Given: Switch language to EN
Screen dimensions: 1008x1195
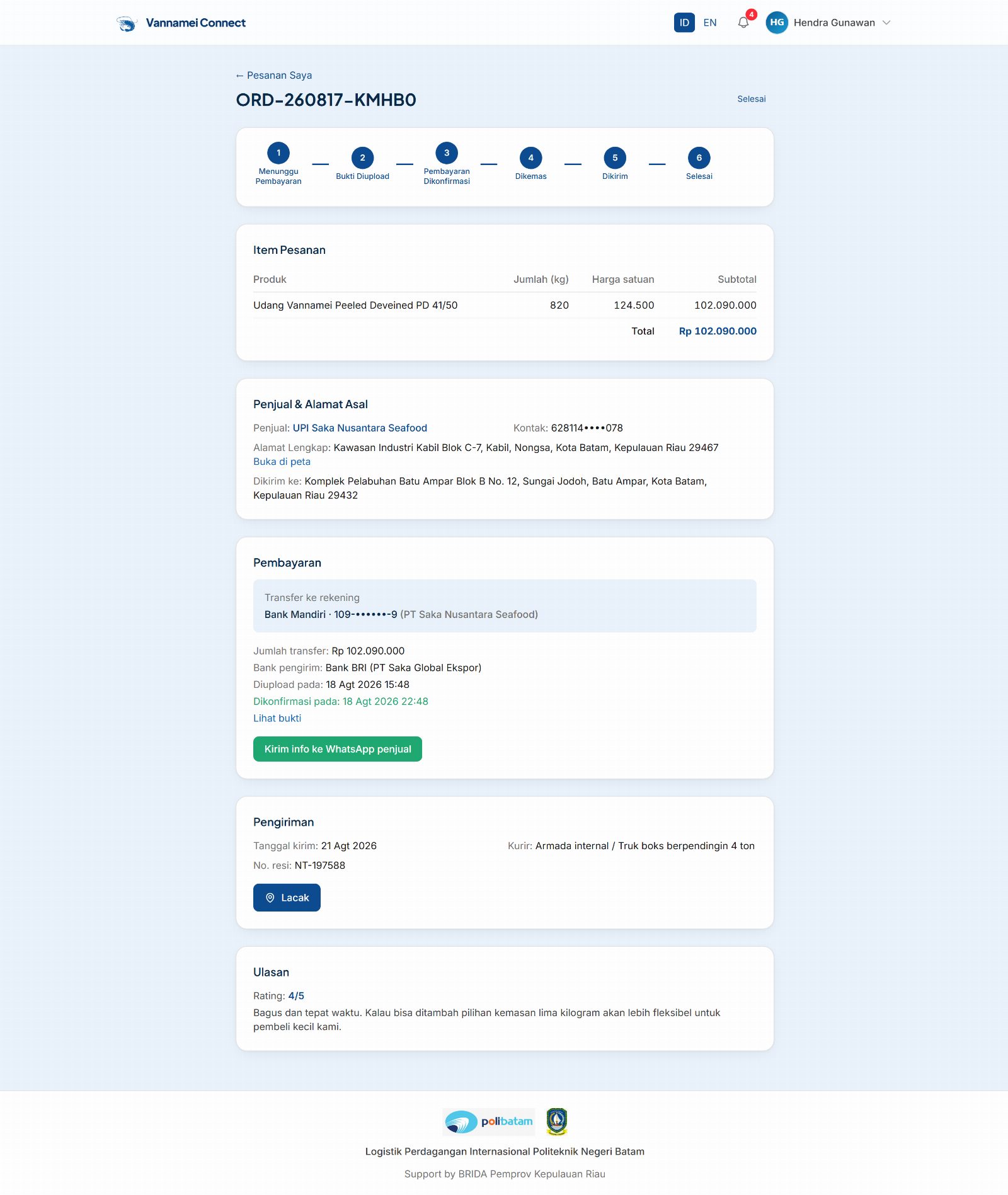Looking at the screenshot, I should click(x=710, y=23).
